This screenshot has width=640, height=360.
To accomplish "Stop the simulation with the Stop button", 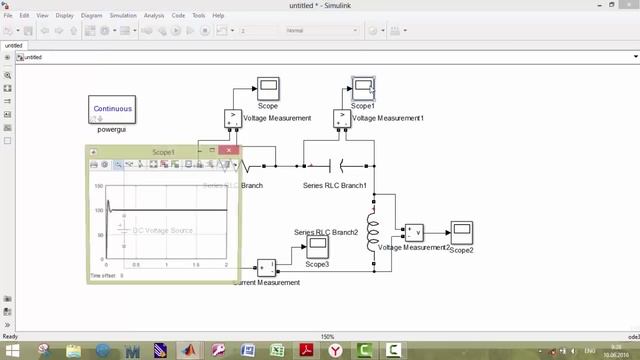I will (x=205, y=31).
